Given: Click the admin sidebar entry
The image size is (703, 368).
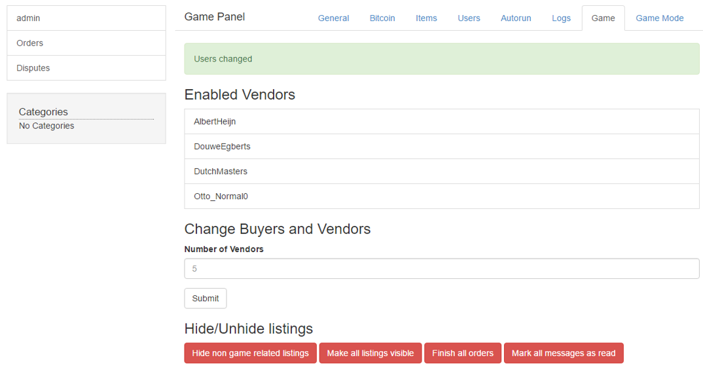Looking at the screenshot, I should (86, 18).
